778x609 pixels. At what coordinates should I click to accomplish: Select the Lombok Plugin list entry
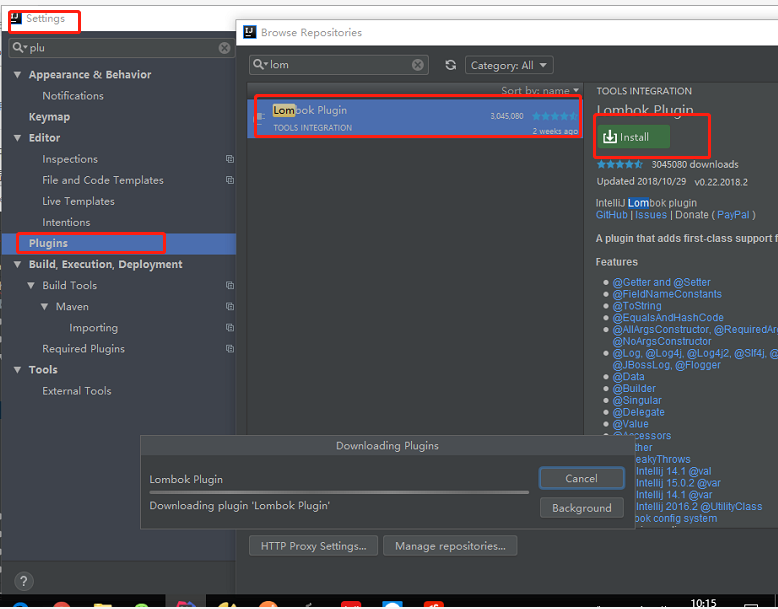(x=415, y=118)
